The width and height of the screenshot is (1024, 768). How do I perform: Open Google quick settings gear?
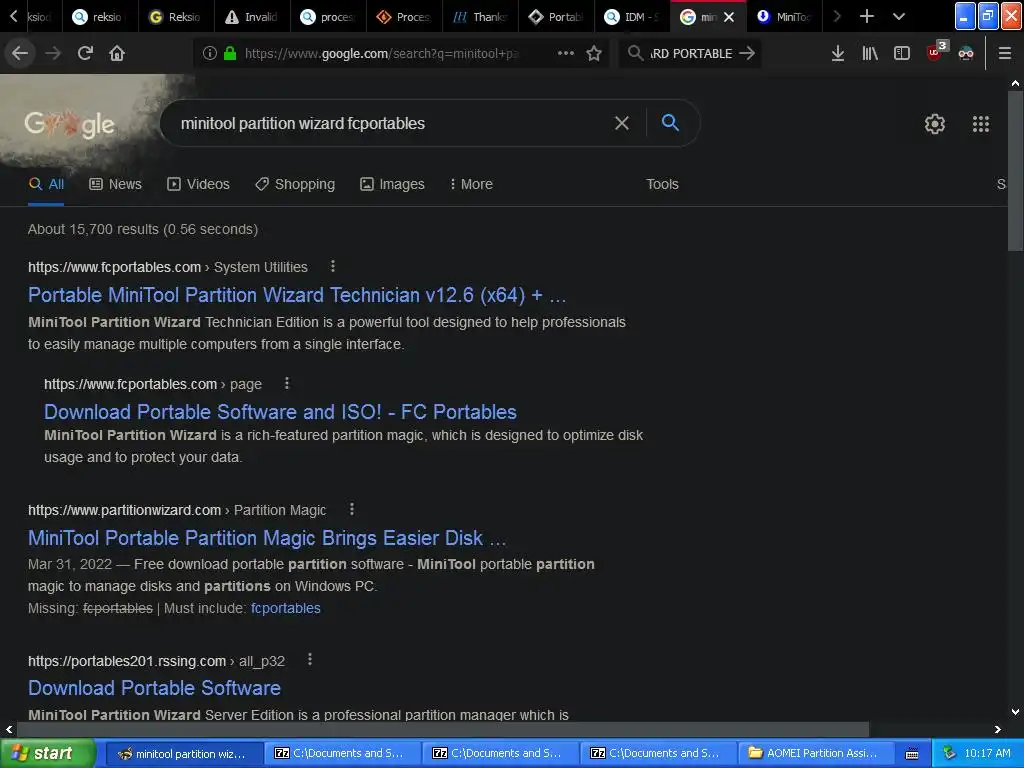coord(935,123)
